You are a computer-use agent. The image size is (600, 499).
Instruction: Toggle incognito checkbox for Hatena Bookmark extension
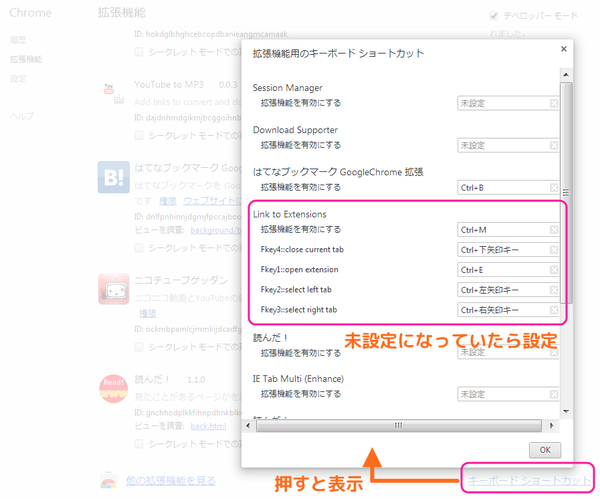139,248
